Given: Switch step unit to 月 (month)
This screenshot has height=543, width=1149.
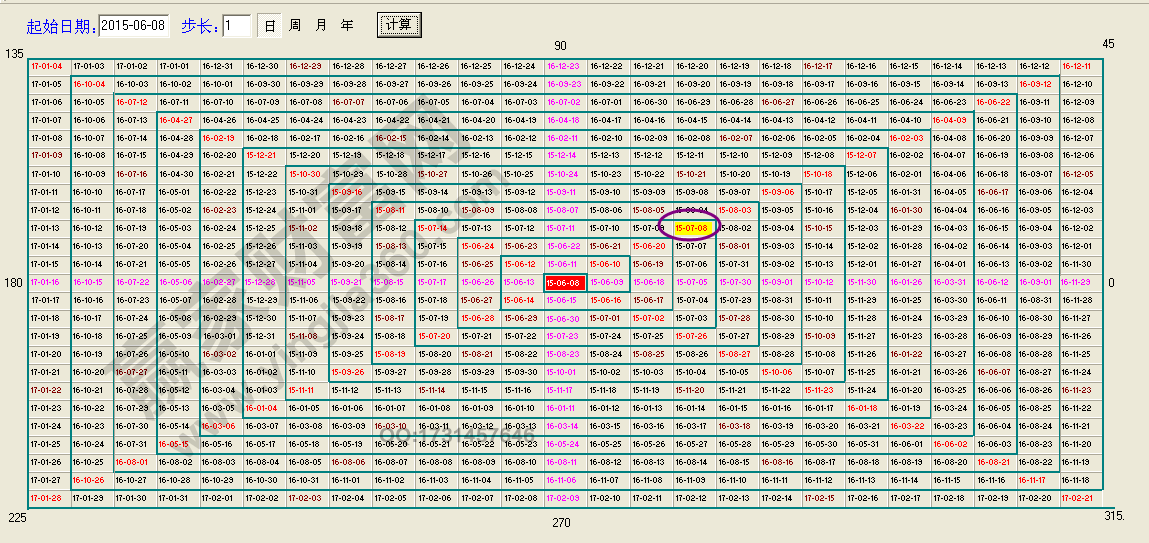Looking at the screenshot, I should click(x=321, y=25).
